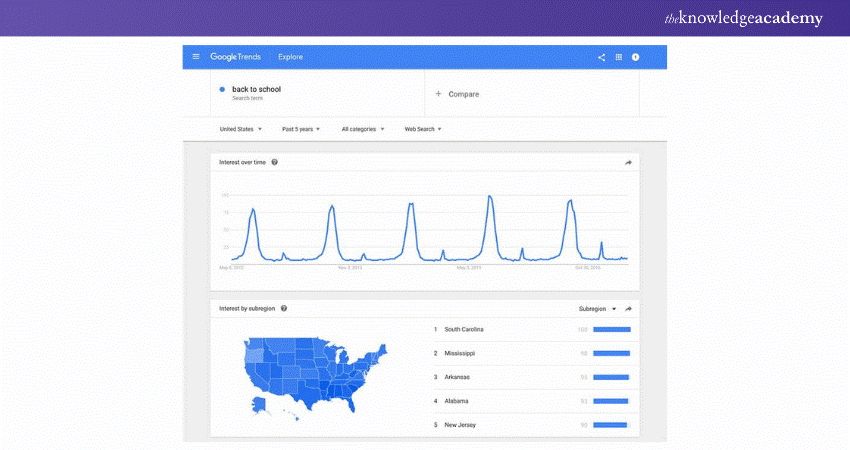The height and width of the screenshot is (450, 850).
Task: Click the share icon in the header
Action: point(601,57)
